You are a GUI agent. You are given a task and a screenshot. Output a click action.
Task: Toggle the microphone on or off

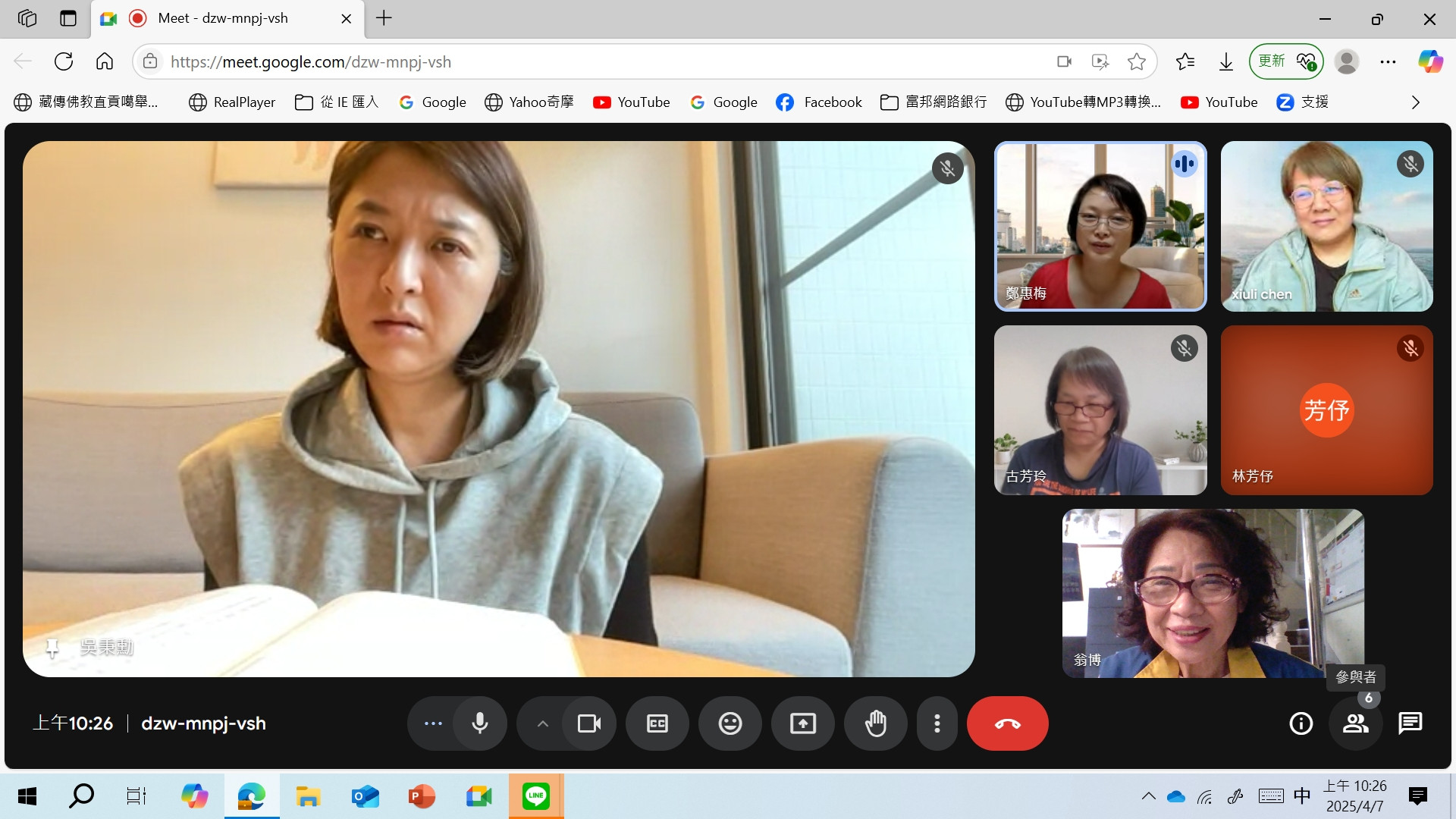point(479,723)
